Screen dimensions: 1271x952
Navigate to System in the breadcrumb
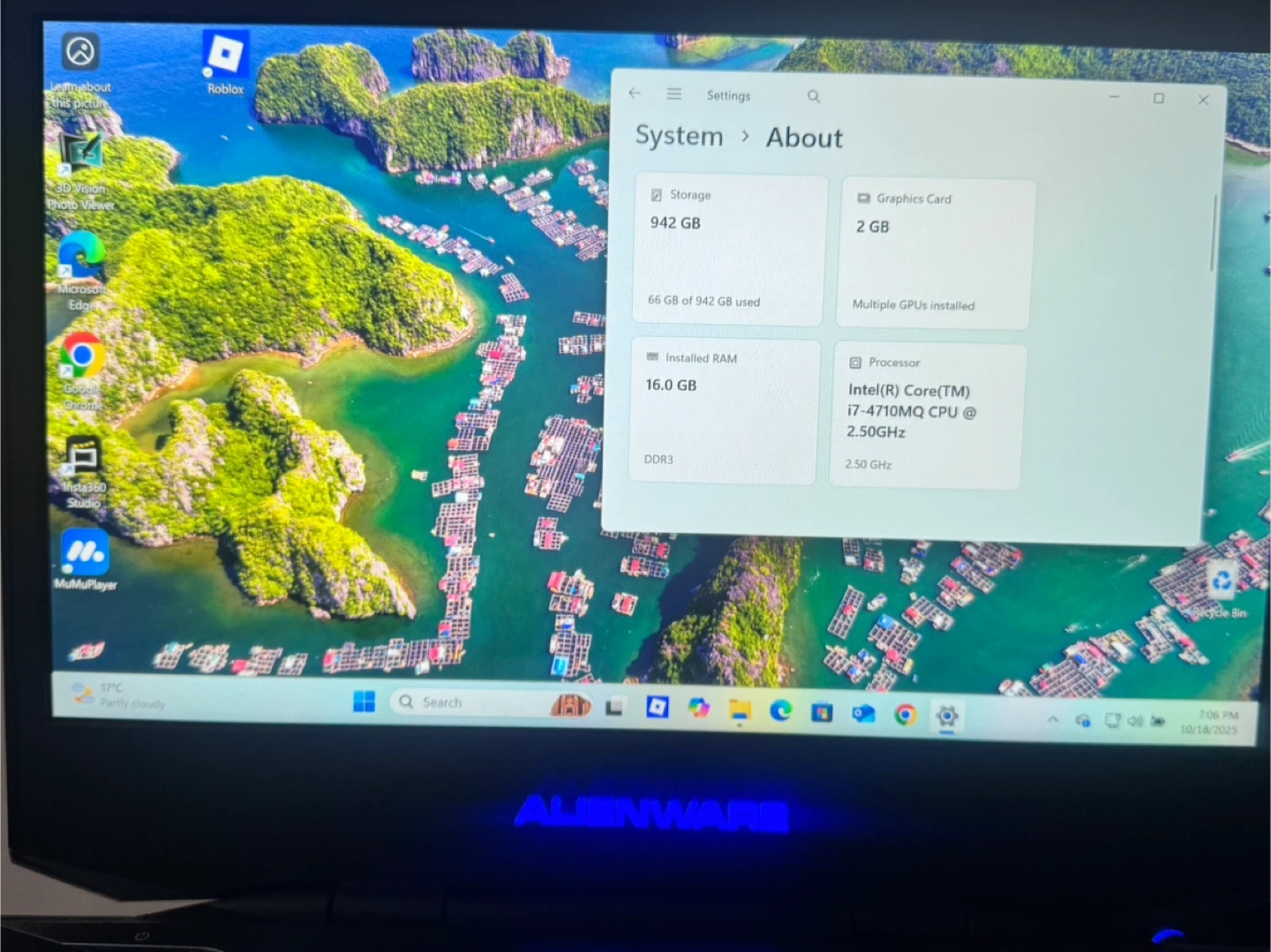pos(679,136)
